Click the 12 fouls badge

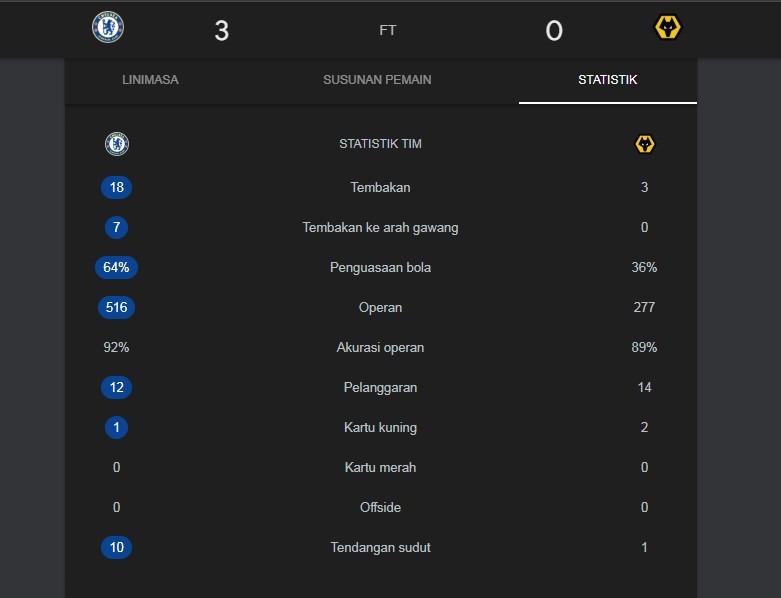click(117, 387)
